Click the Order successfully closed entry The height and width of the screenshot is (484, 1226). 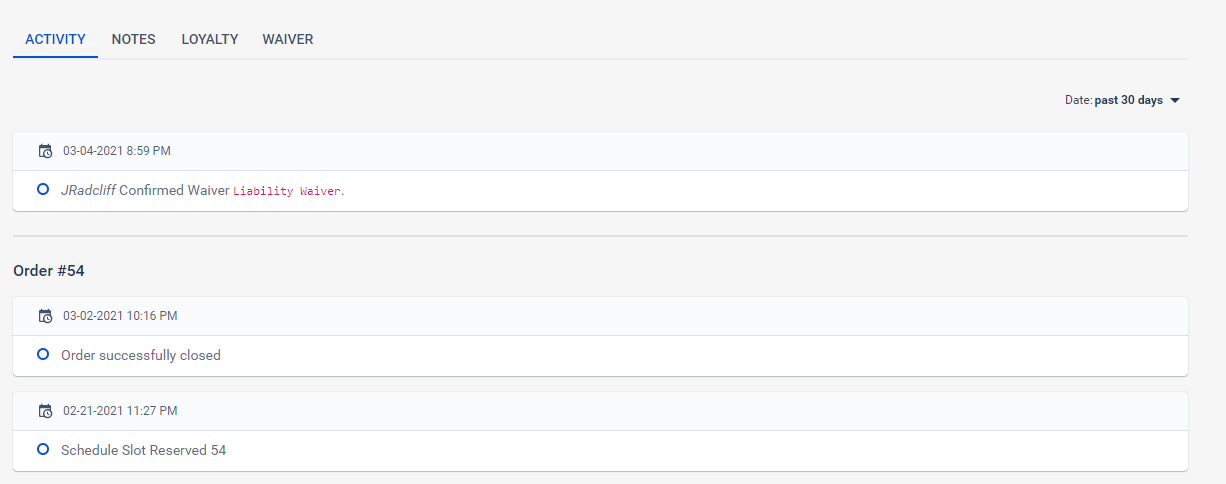pyautogui.click(x=141, y=355)
